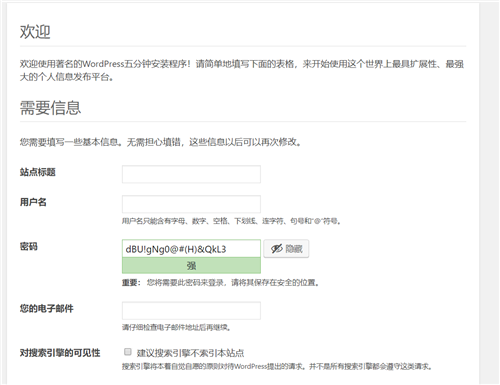Click the 请仔细检查电子邮件地址后再继续 hint
The width and height of the screenshot is (500, 385).
[x=177, y=328]
